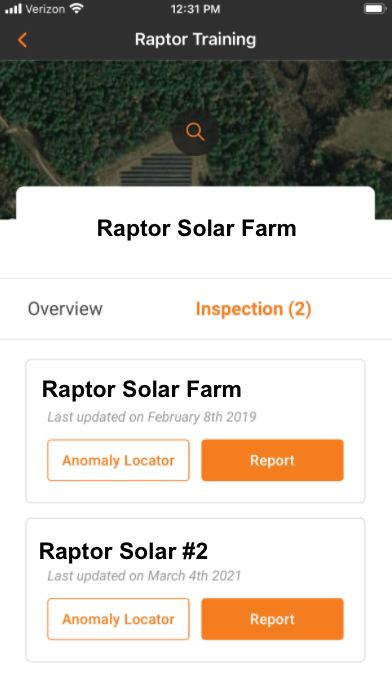Viewport: 392px width, 698px height.
Task: Tap the orange back arrow icon
Action: coord(22,40)
